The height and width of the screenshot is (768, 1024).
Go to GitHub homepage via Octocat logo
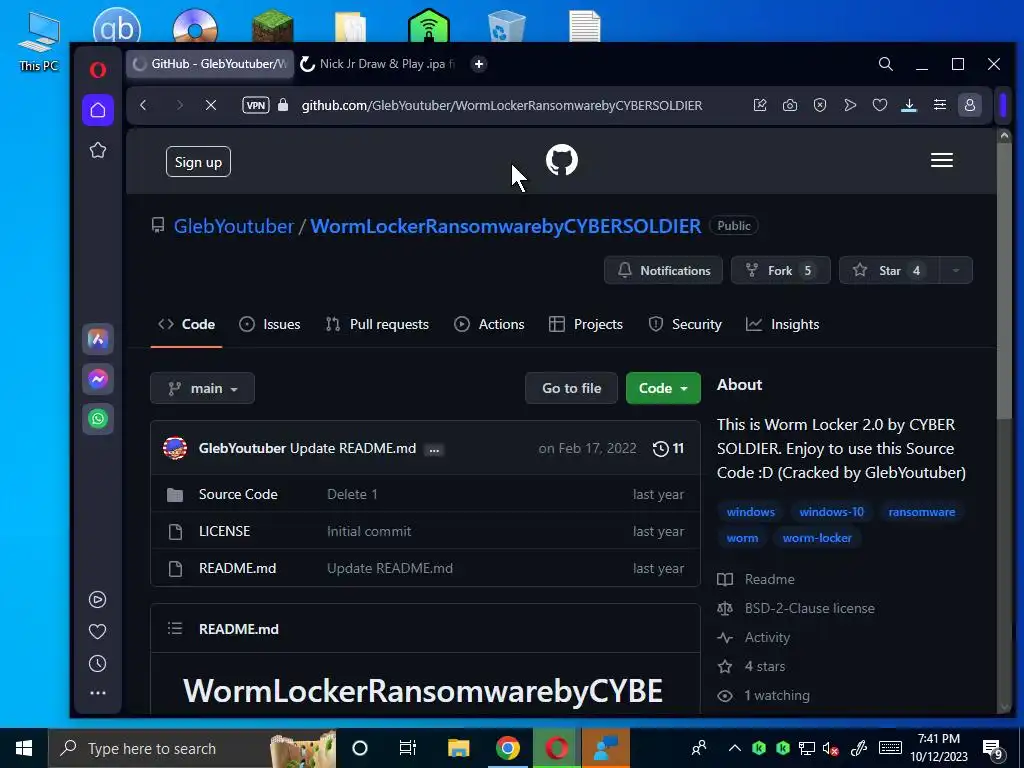[x=562, y=160]
